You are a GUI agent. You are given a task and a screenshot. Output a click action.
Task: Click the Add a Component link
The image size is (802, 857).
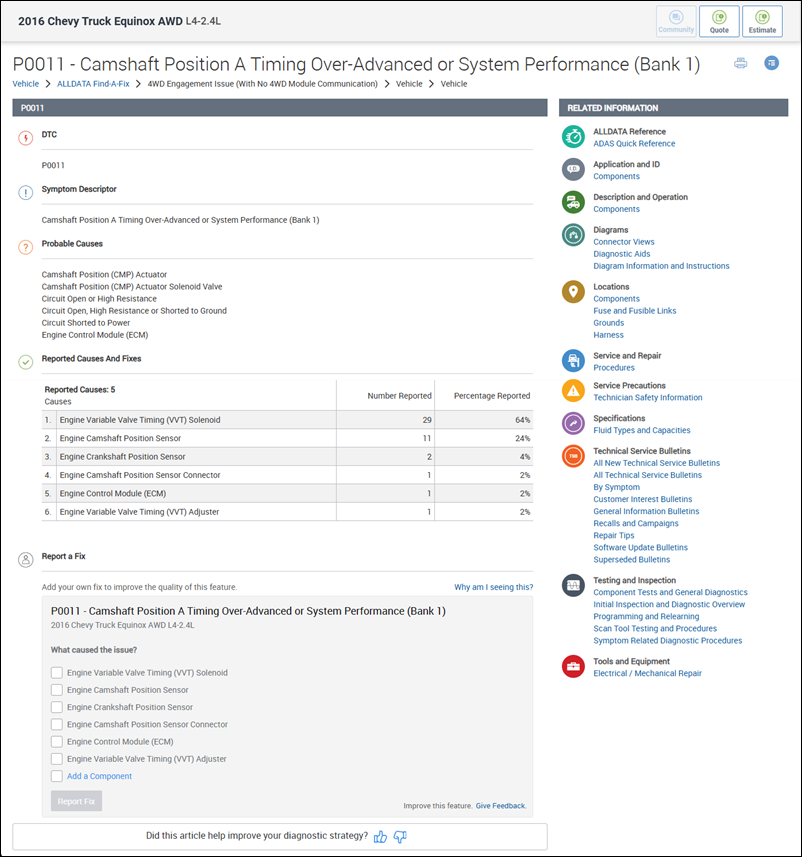(99, 776)
